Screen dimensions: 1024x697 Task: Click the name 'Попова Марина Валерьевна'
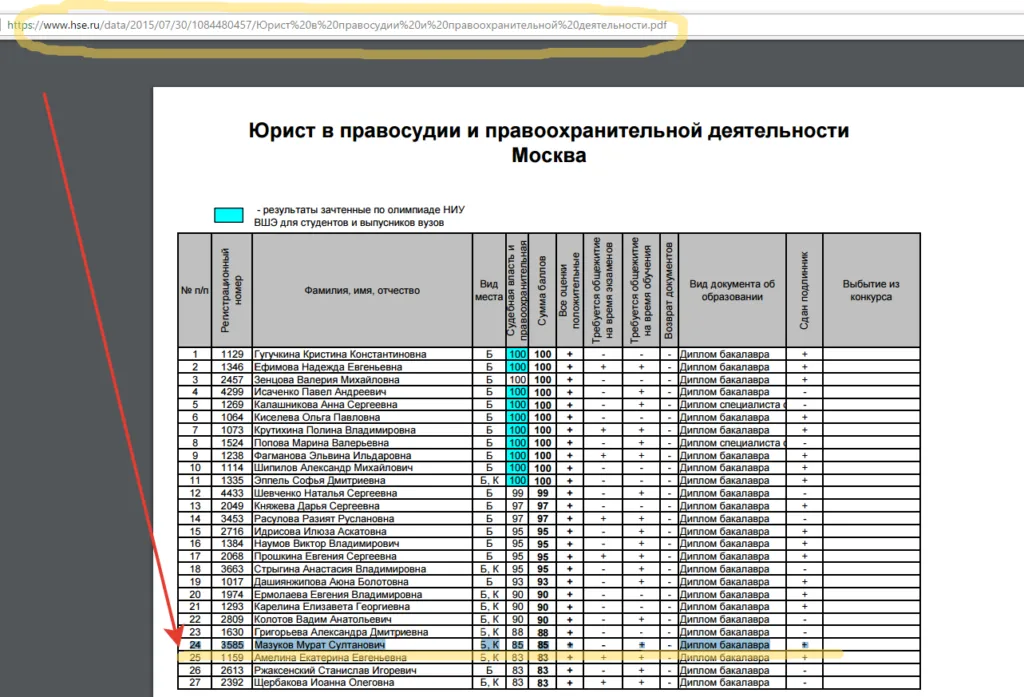(x=321, y=443)
